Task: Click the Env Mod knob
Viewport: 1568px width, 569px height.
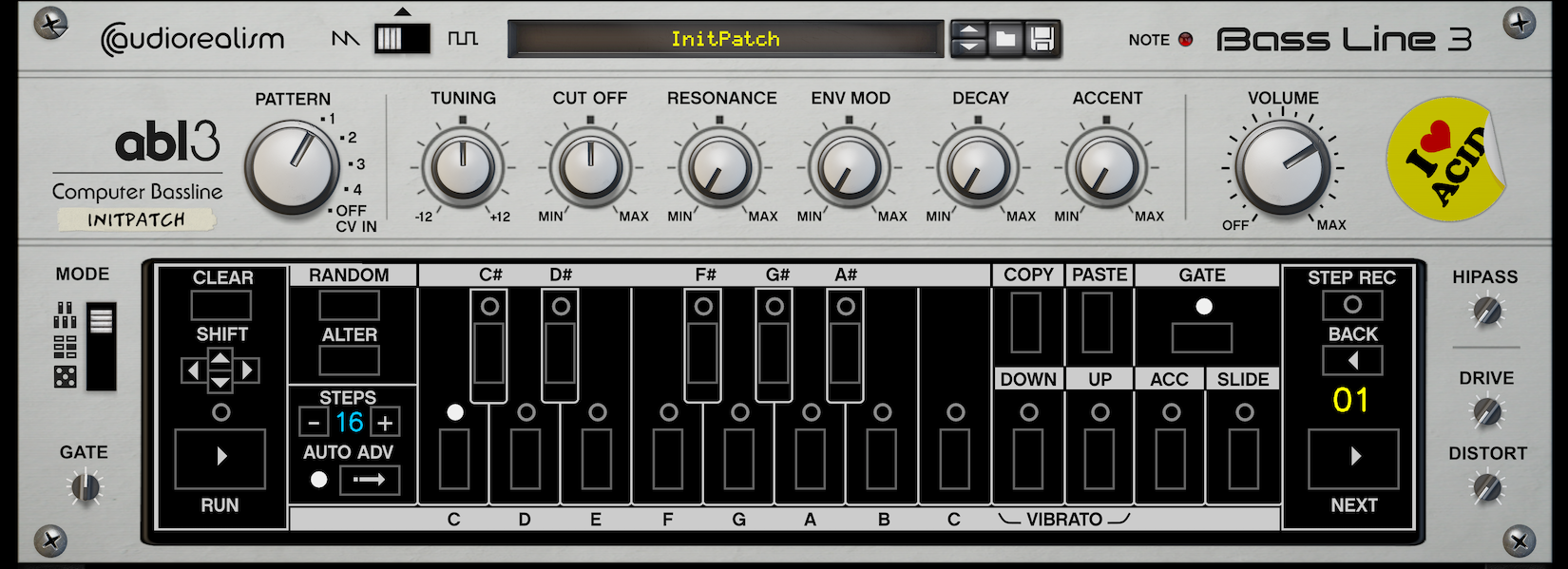Action: 849,166
